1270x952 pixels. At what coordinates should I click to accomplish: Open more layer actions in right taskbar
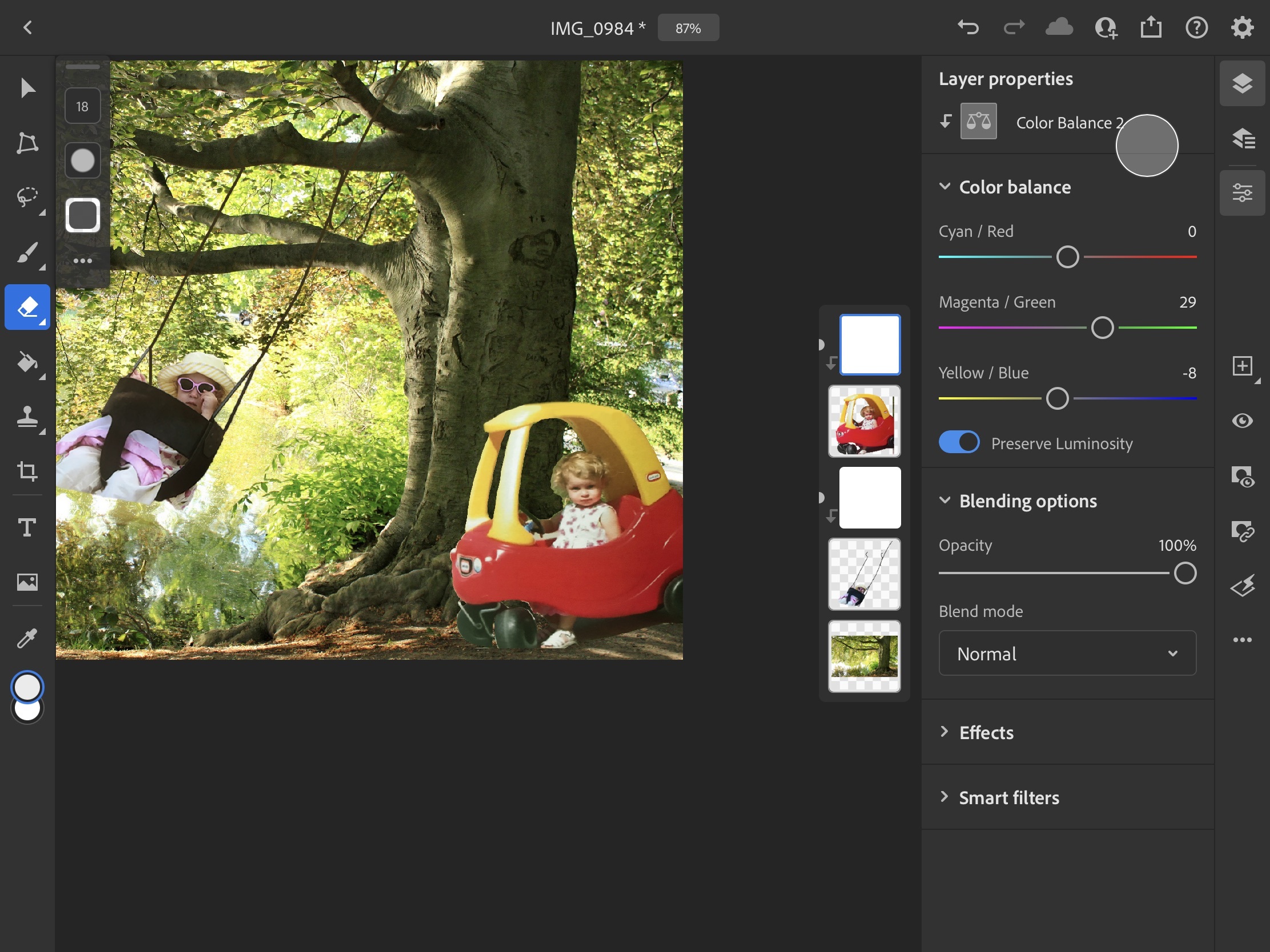click(1242, 639)
